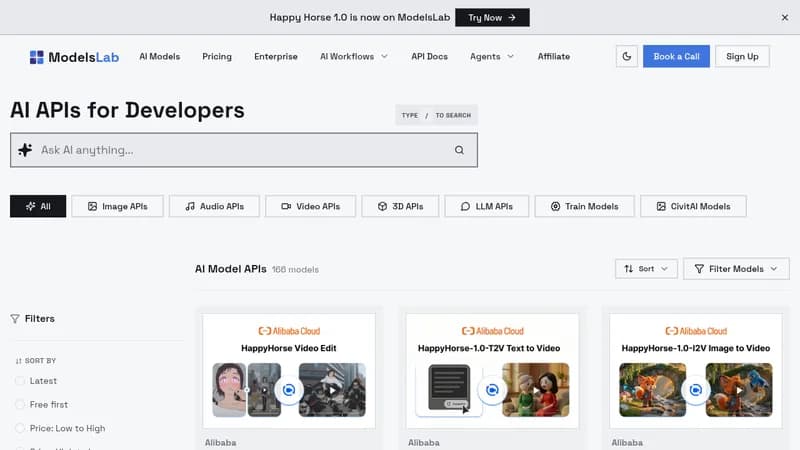Open AI Models nav link
Viewport: 800px width, 450px height.
point(160,57)
